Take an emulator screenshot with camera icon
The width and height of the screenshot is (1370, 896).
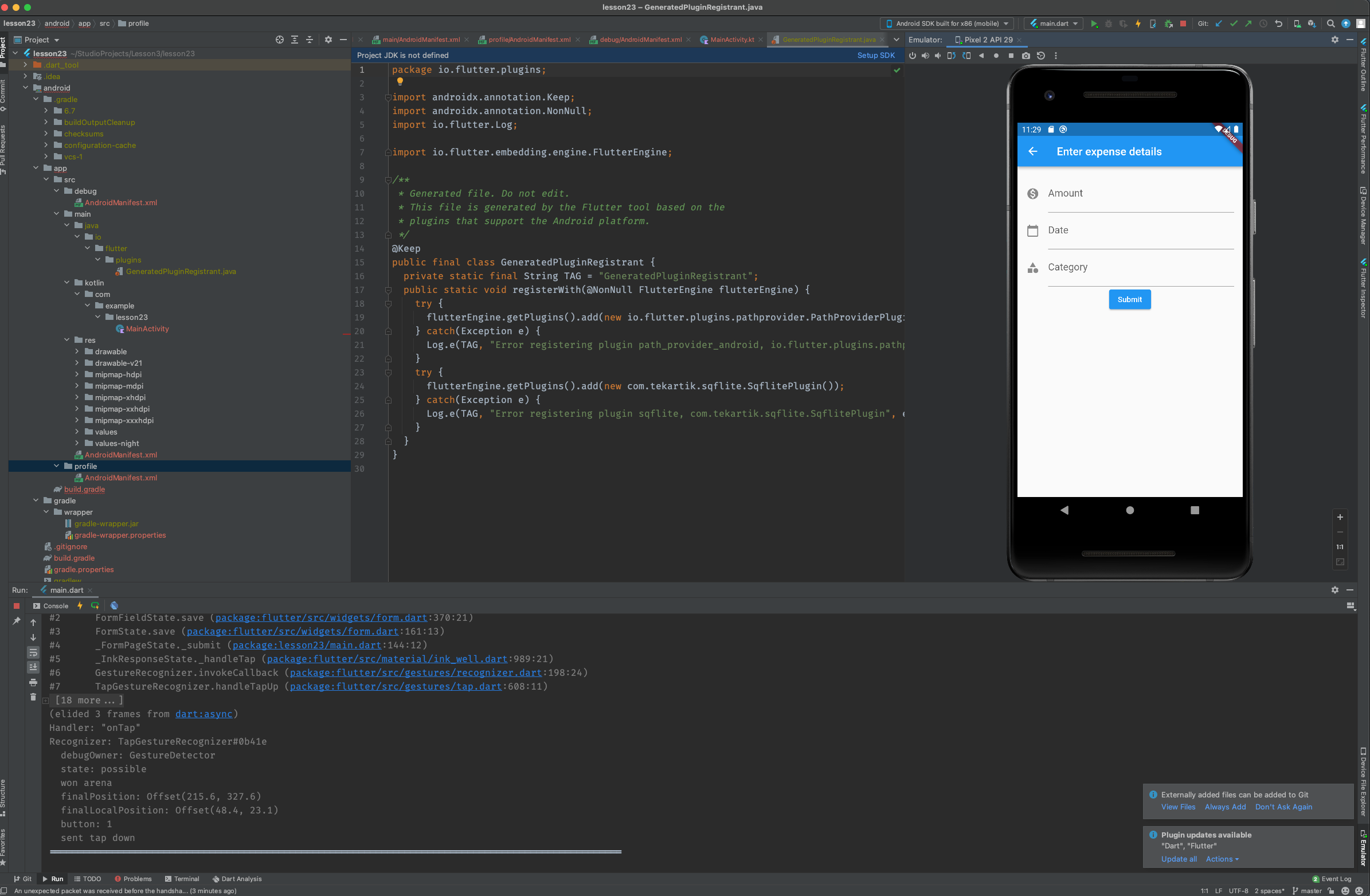click(x=1025, y=56)
